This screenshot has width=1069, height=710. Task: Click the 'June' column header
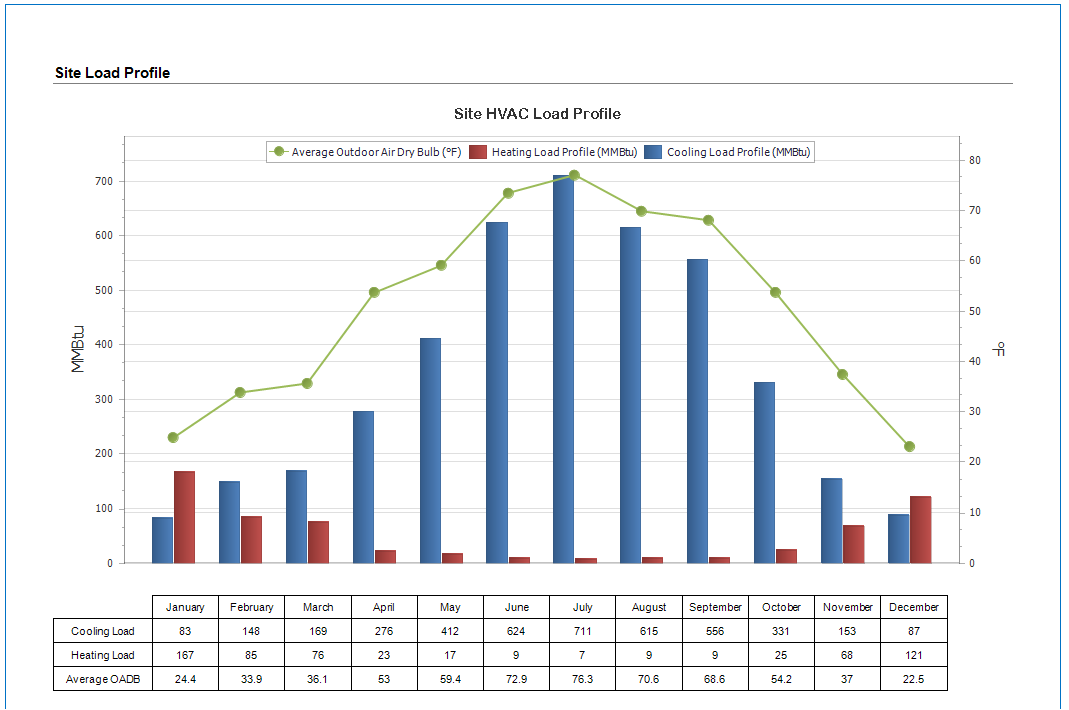coord(517,607)
